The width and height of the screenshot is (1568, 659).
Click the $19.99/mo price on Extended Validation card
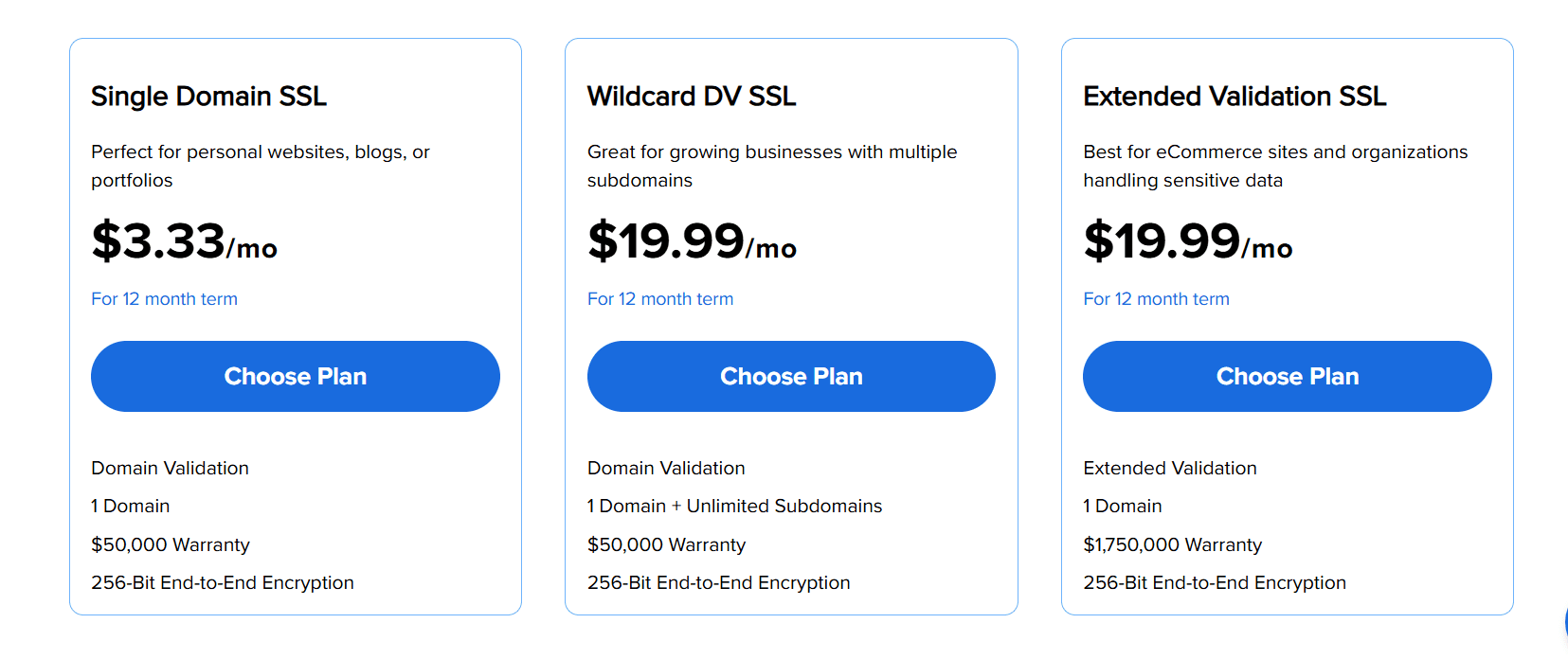click(1187, 244)
